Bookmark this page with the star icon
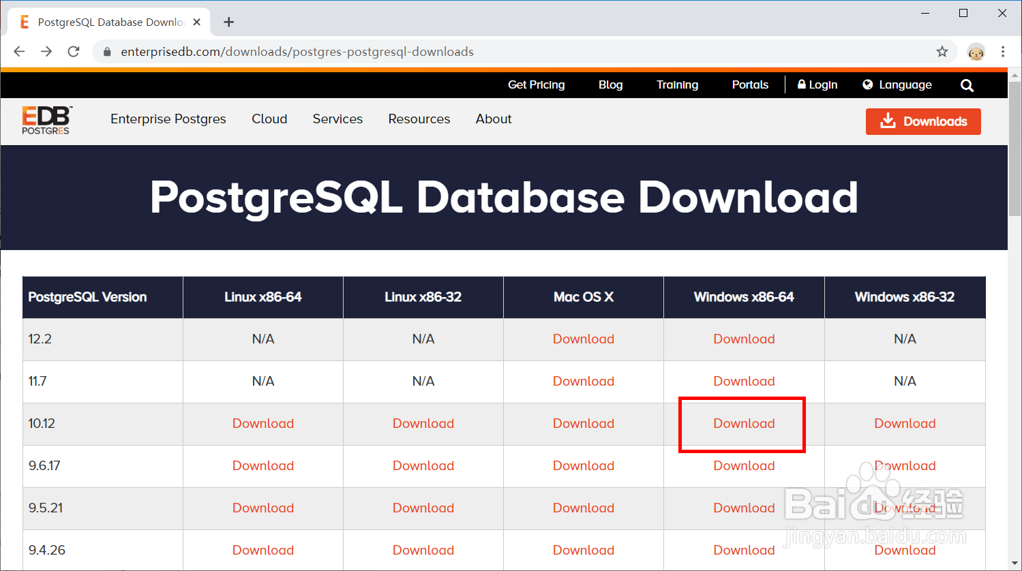The image size is (1022, 571). (x=942, y=51)
